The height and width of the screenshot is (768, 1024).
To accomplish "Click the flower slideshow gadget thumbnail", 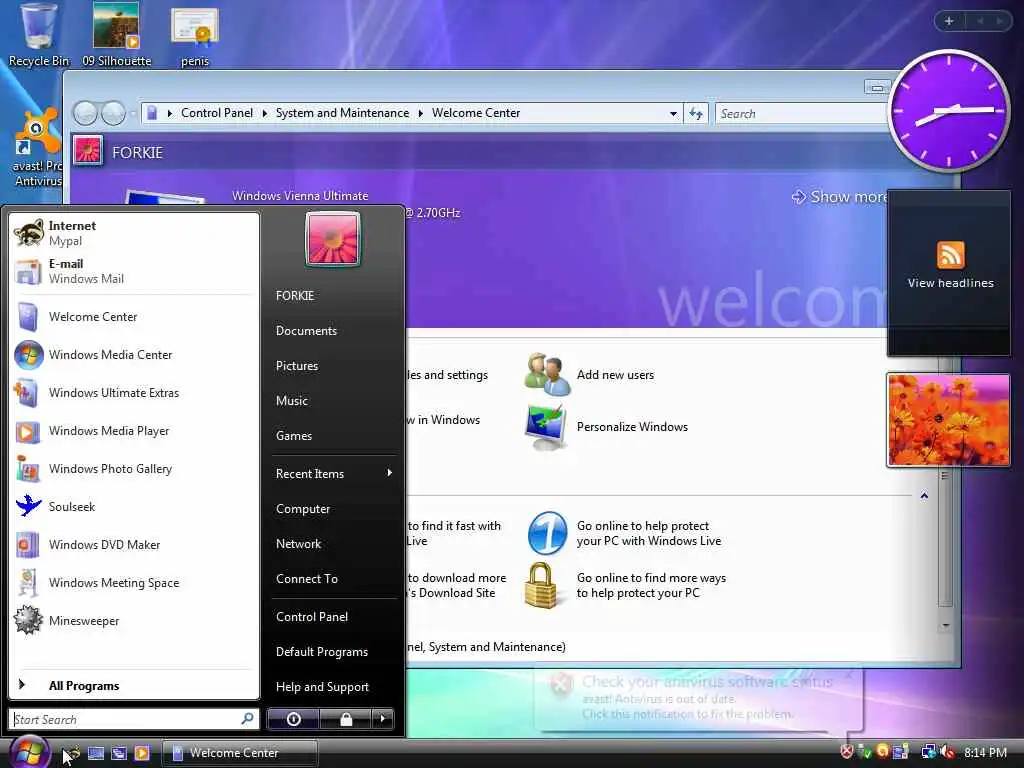I will [948, 420].
